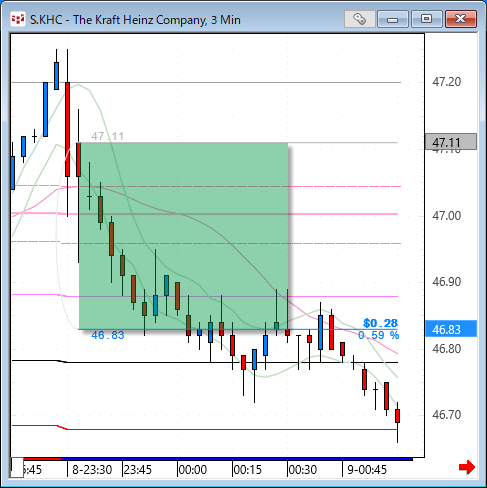This screenshot has height=488, width=487.
Task: Click the 47.00 price axis label
Action: [x=446, y=216]
